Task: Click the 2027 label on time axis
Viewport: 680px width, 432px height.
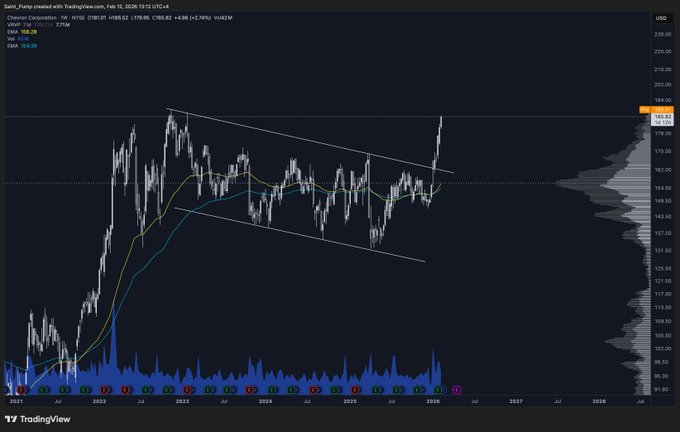Action: tap(516, 401)
